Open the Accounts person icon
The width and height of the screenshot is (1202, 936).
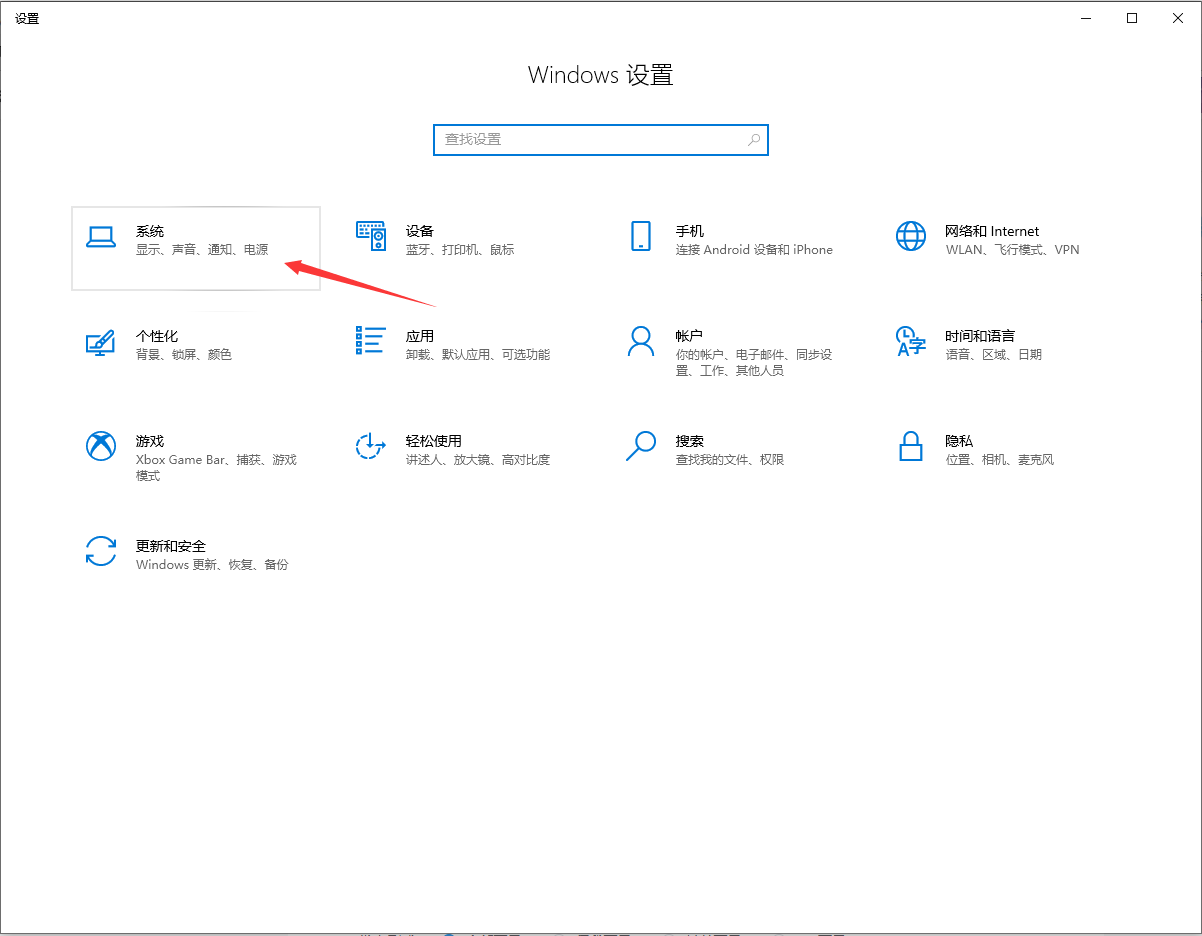641,341
